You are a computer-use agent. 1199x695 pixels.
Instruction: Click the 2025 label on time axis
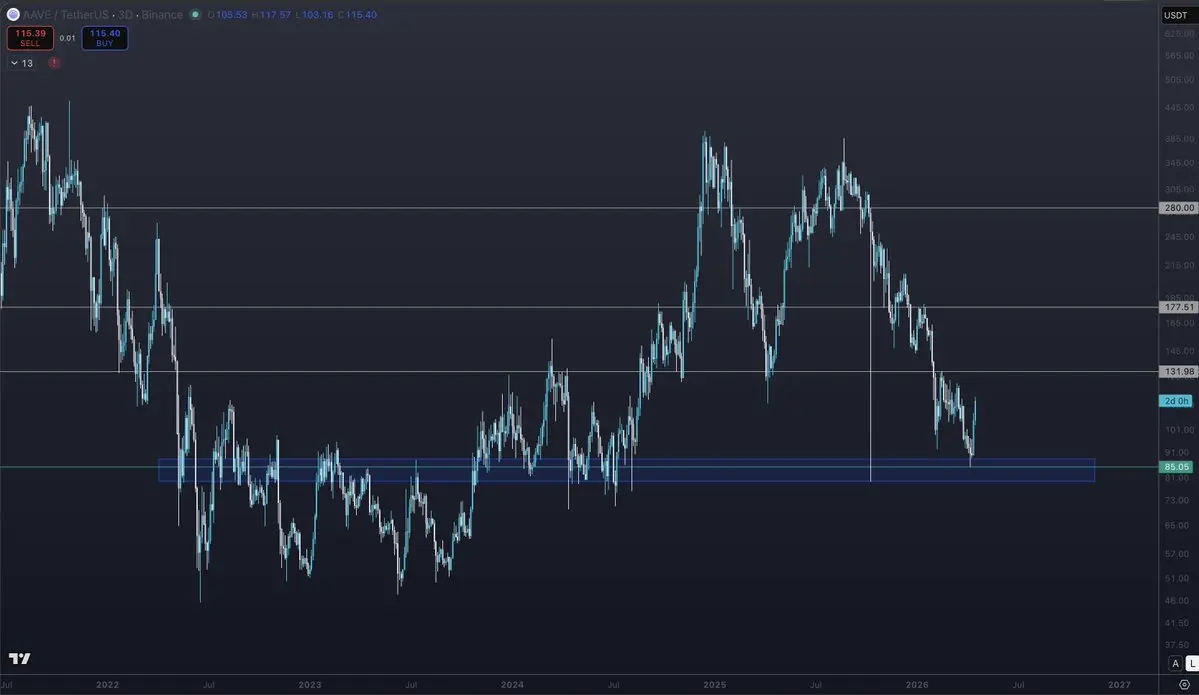tap(715, 685)
